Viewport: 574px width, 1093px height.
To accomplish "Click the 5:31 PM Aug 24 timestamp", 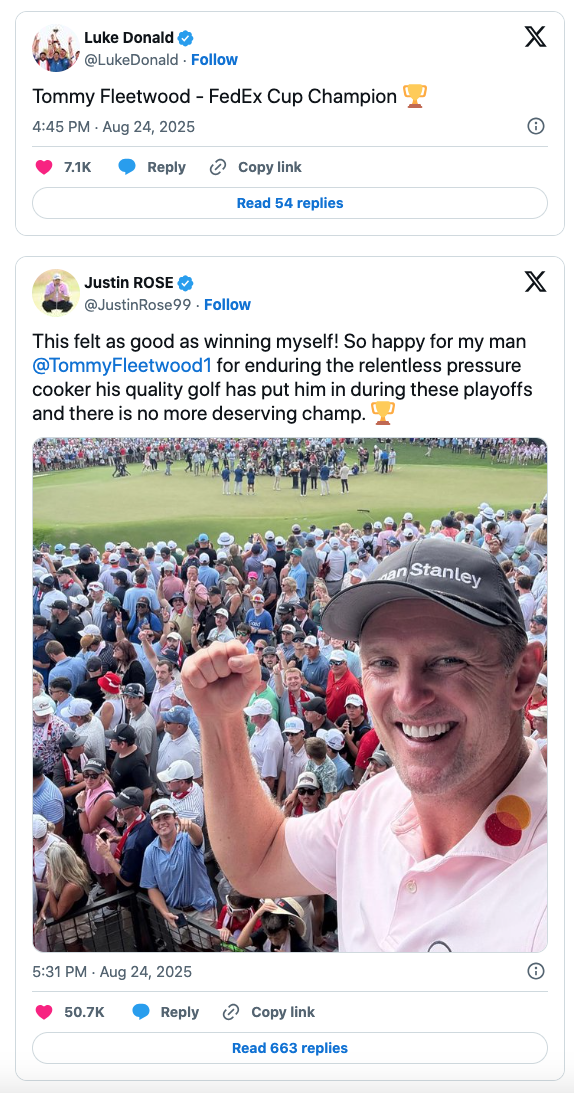I will (112, 972).
